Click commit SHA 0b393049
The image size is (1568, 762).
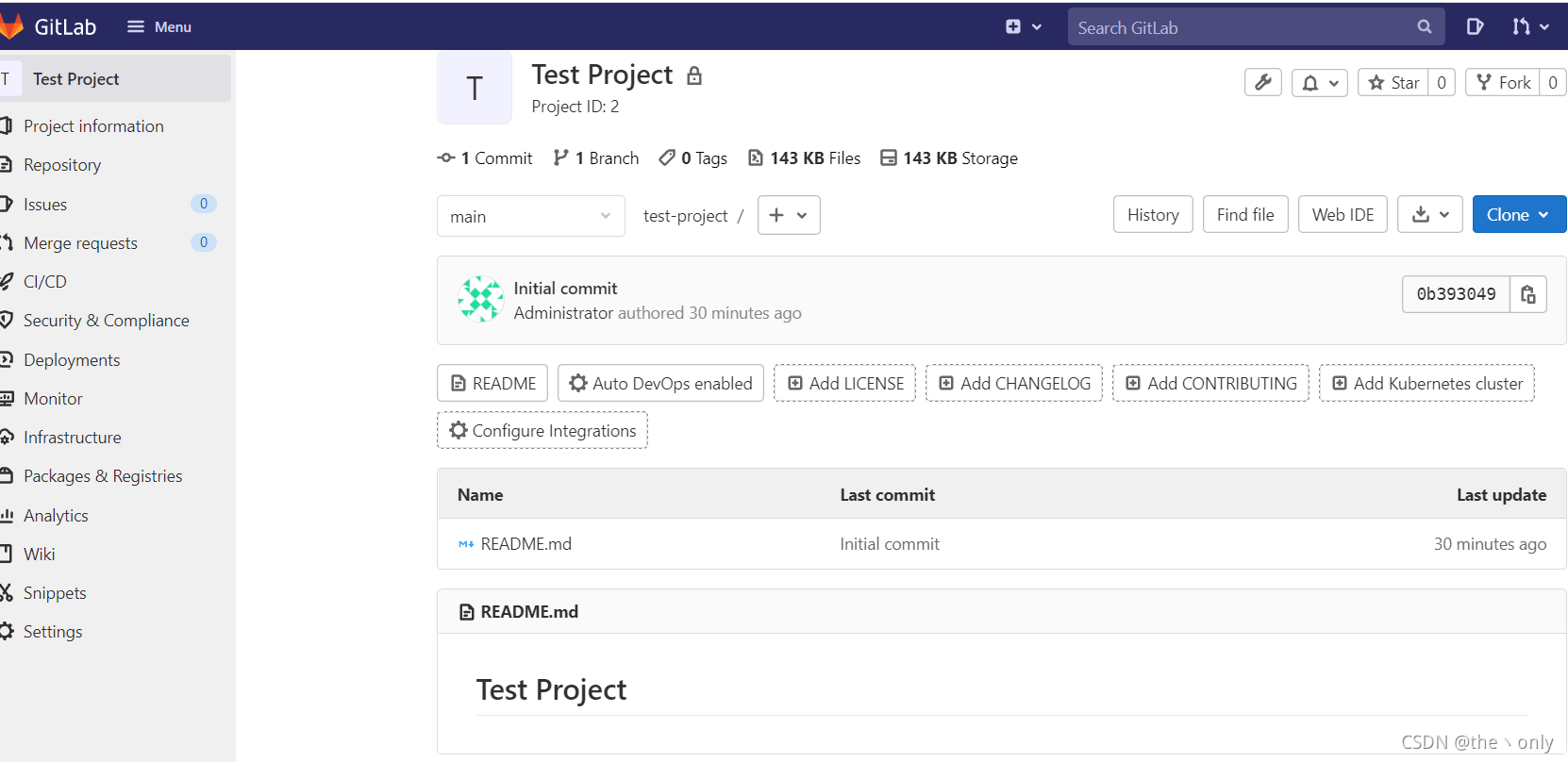(x=1456, y=294)
